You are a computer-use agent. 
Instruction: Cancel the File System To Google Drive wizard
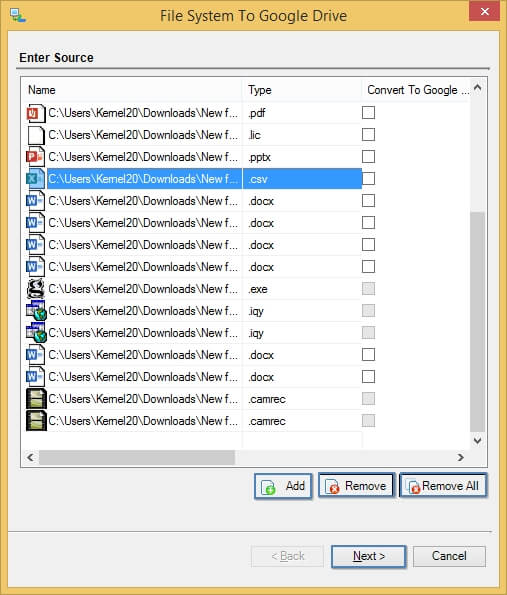449,556
